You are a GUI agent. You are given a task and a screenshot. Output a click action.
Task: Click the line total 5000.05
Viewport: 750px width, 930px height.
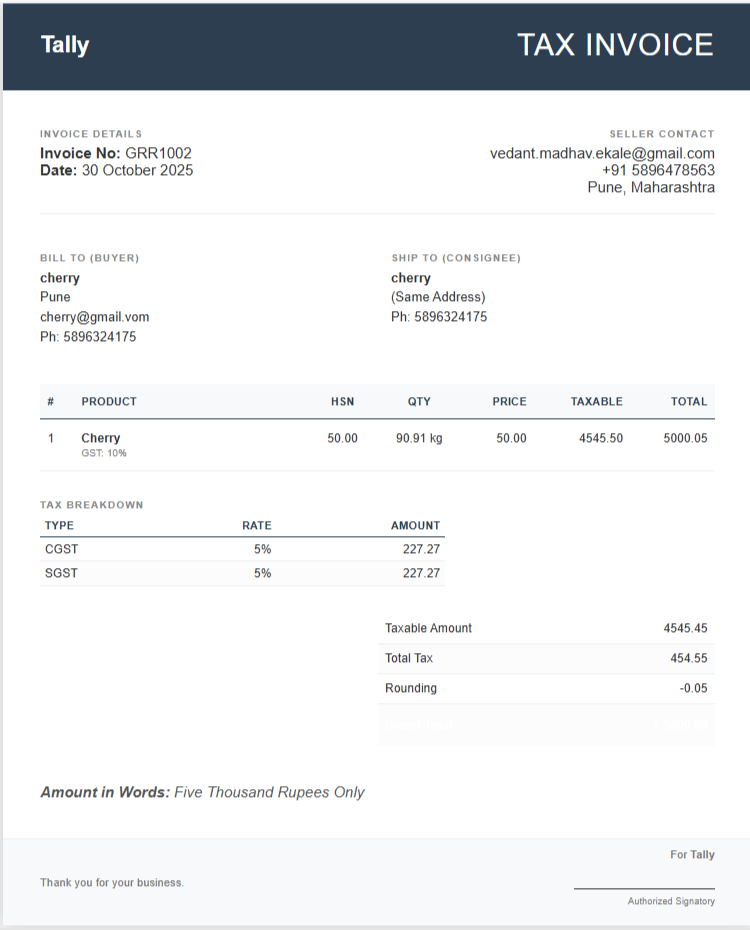click(685, 438)
